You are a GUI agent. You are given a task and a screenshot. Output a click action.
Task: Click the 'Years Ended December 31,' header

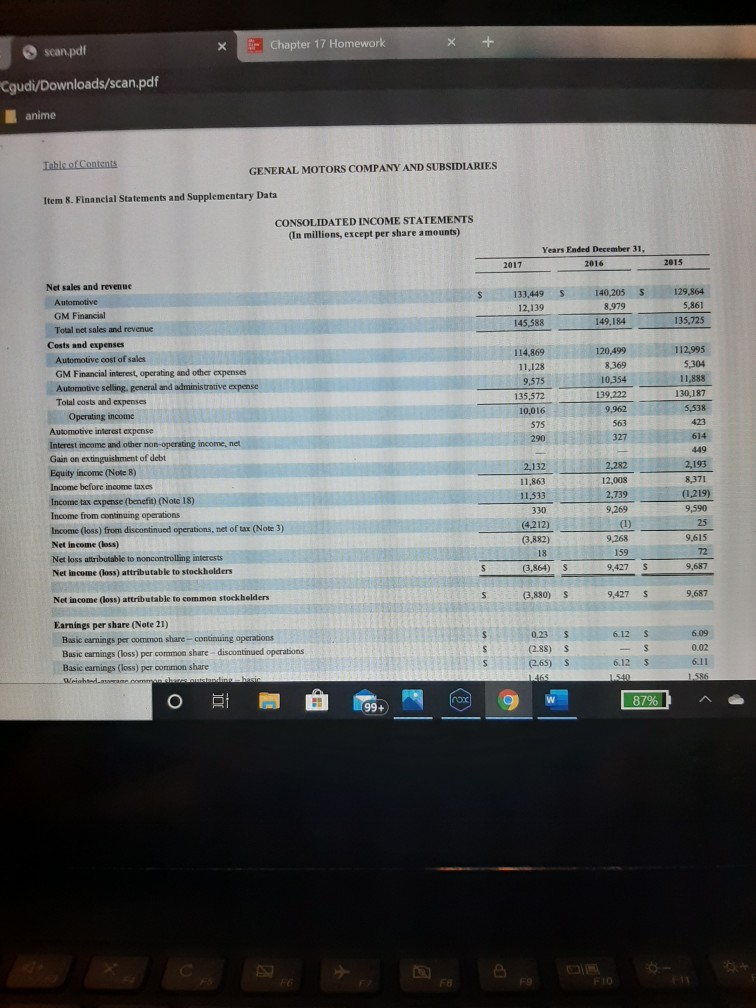(593, 249)
